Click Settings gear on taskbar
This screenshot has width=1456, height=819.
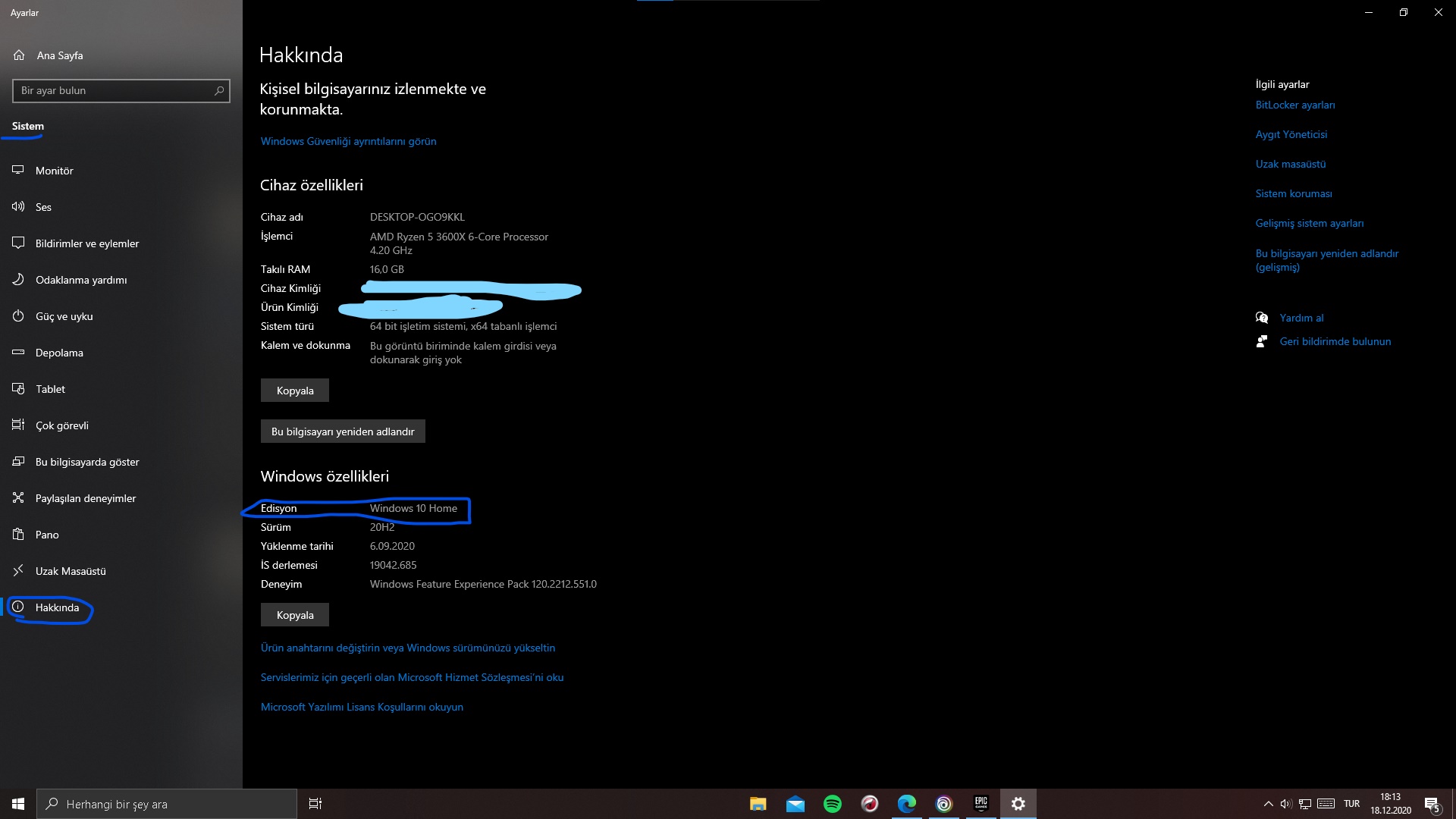click(1018, 804)
